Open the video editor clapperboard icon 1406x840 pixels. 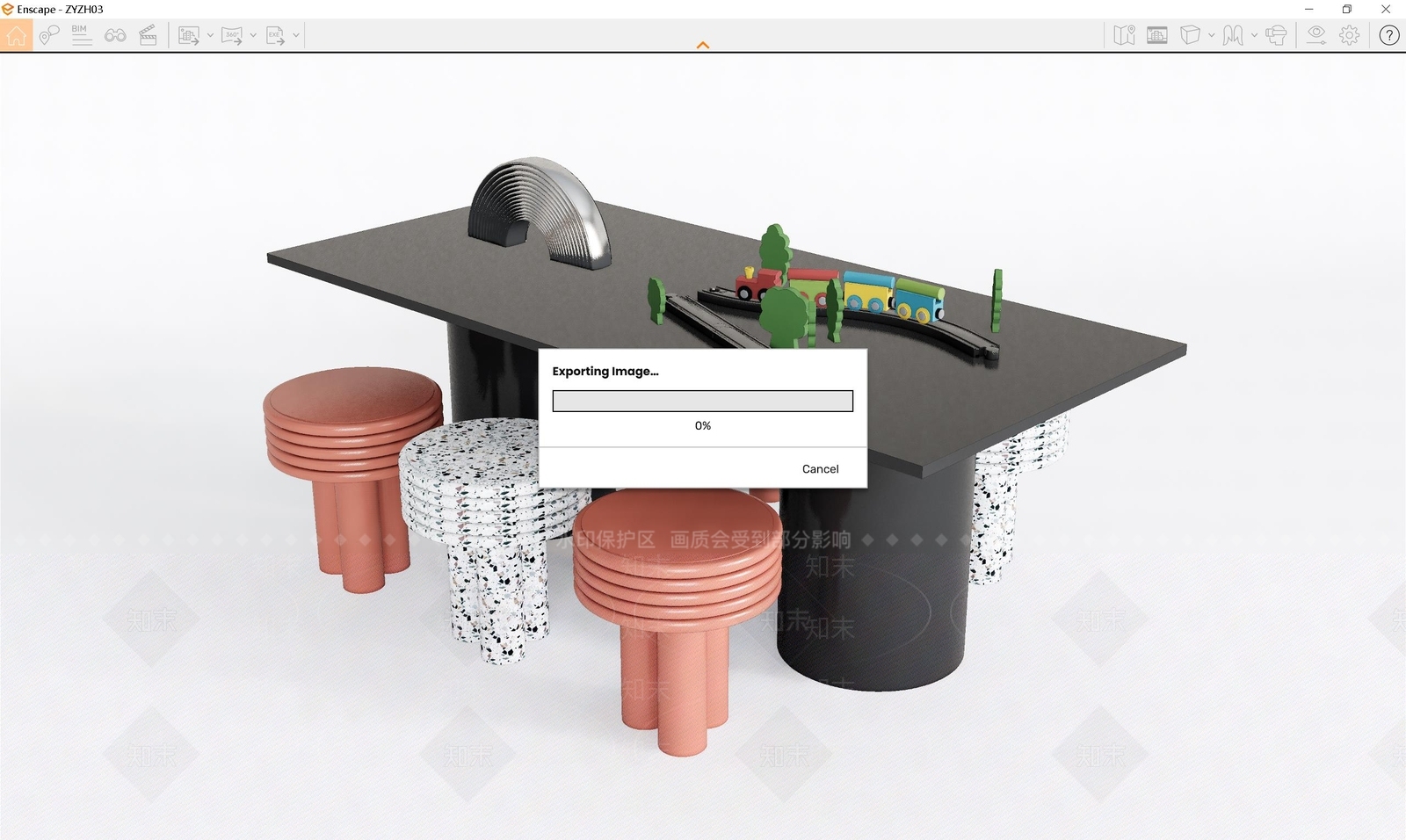point(149,35)
